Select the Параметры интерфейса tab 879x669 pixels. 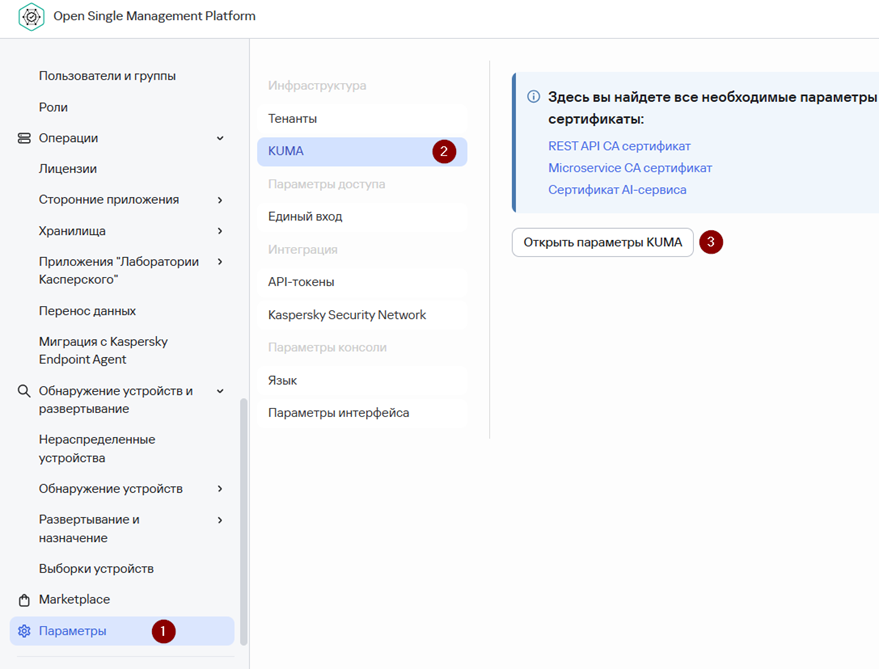pos(362,413)
